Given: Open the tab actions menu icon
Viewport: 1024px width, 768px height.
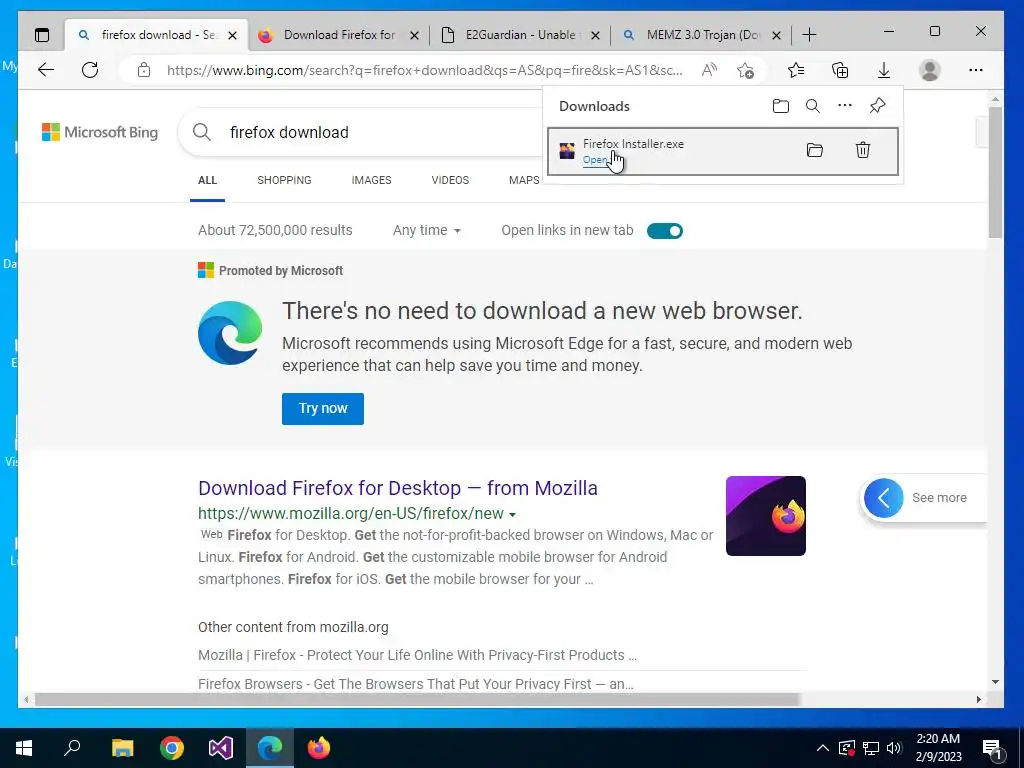Looking at the screenshot, I should coord(42,35).
